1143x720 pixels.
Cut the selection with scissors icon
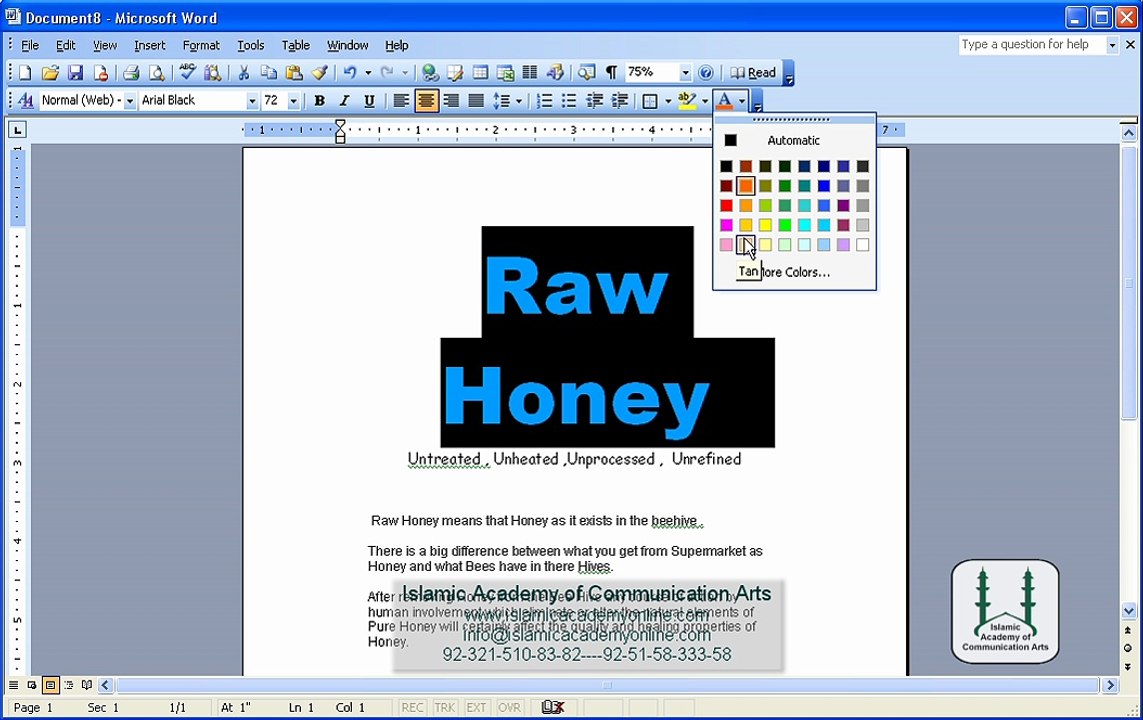(x=243, y=73)
